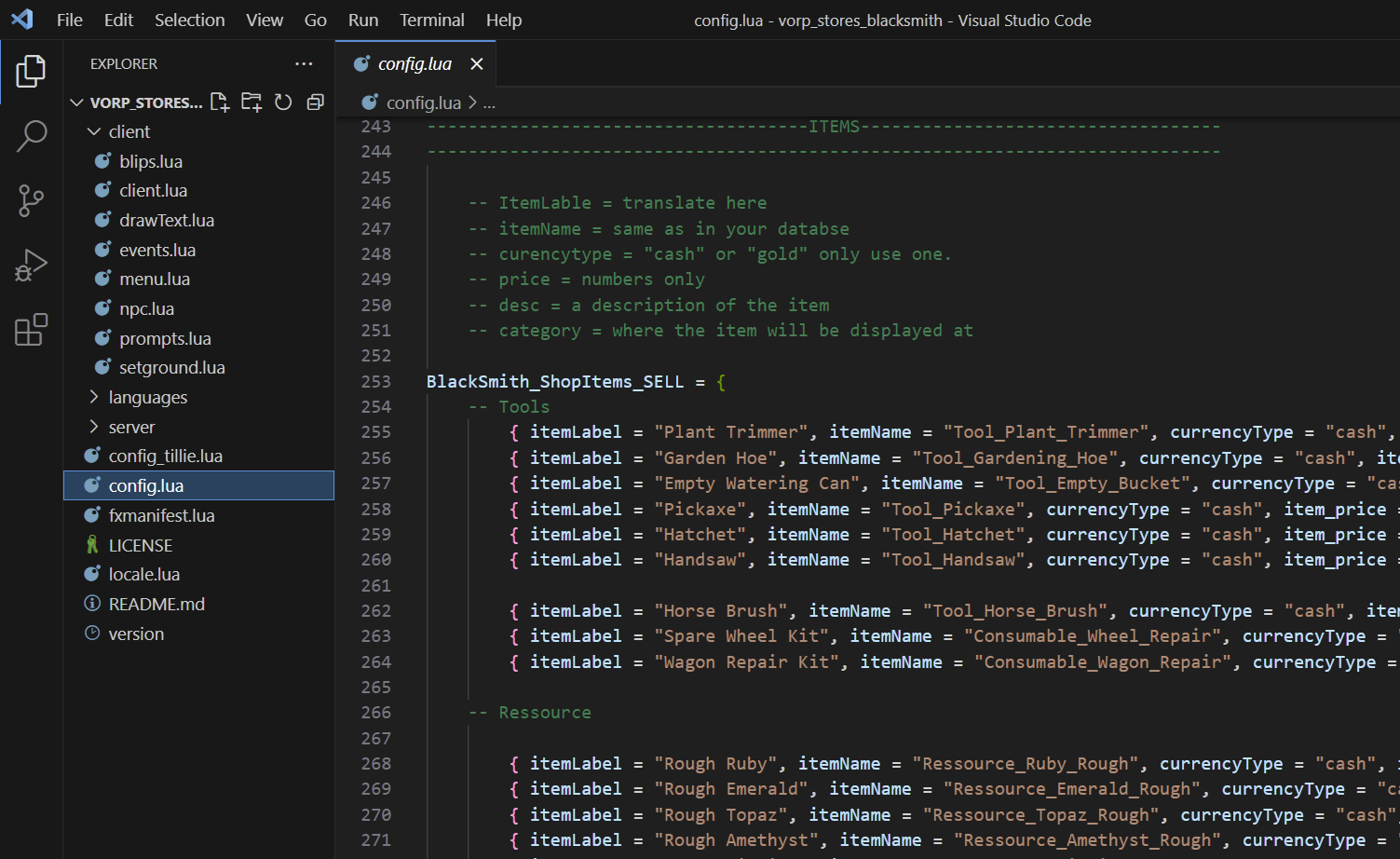
Task: Click the "Wagon Repair Kit" string
Action: point(746,661)
